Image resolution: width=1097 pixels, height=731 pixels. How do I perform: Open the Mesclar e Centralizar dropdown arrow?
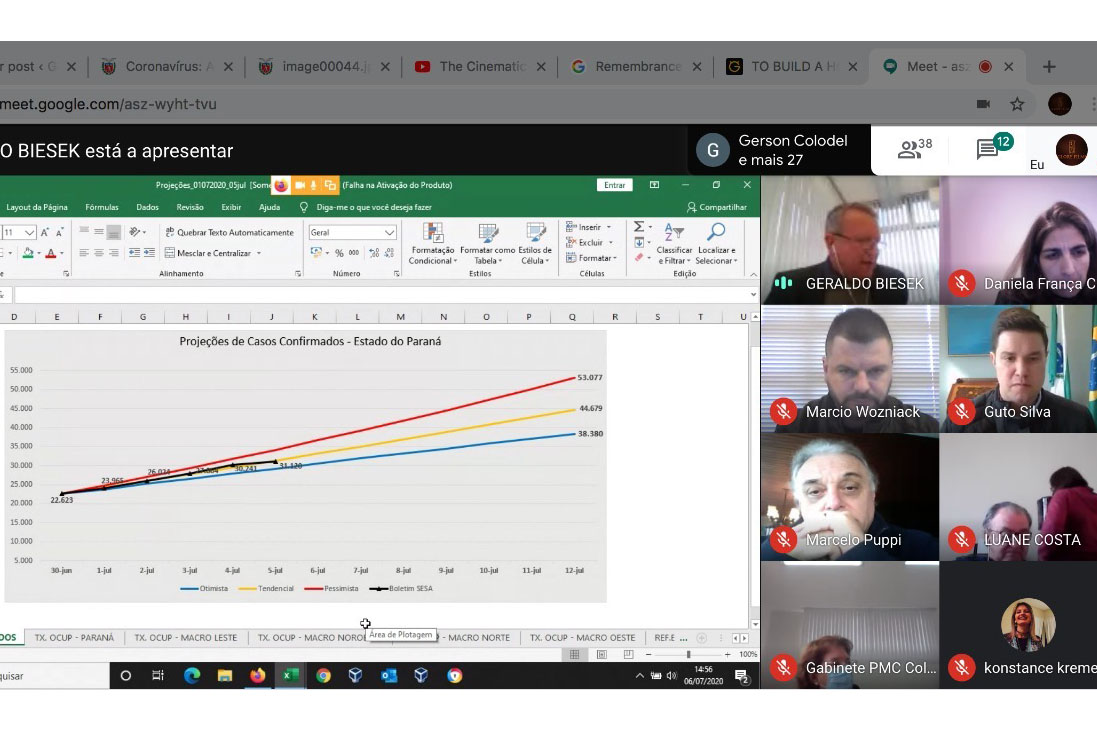click(259, 253)
